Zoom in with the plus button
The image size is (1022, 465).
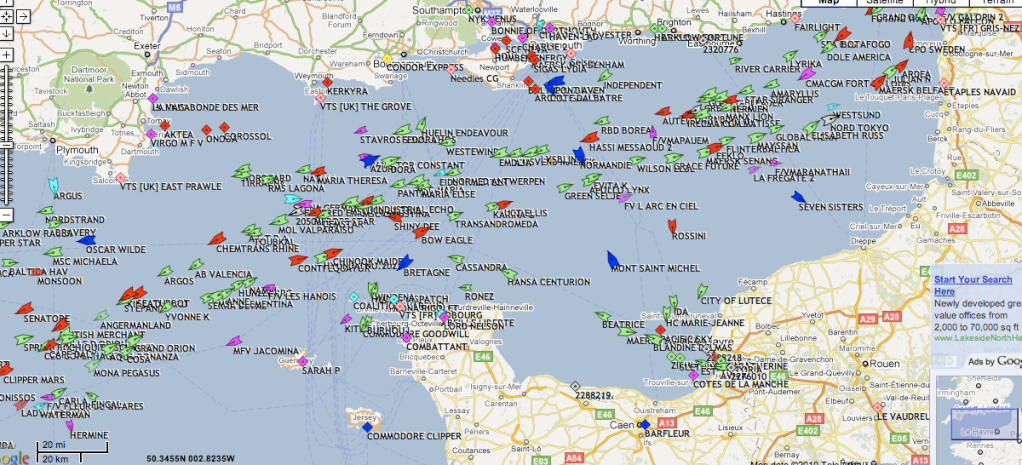tap(6, 54)
